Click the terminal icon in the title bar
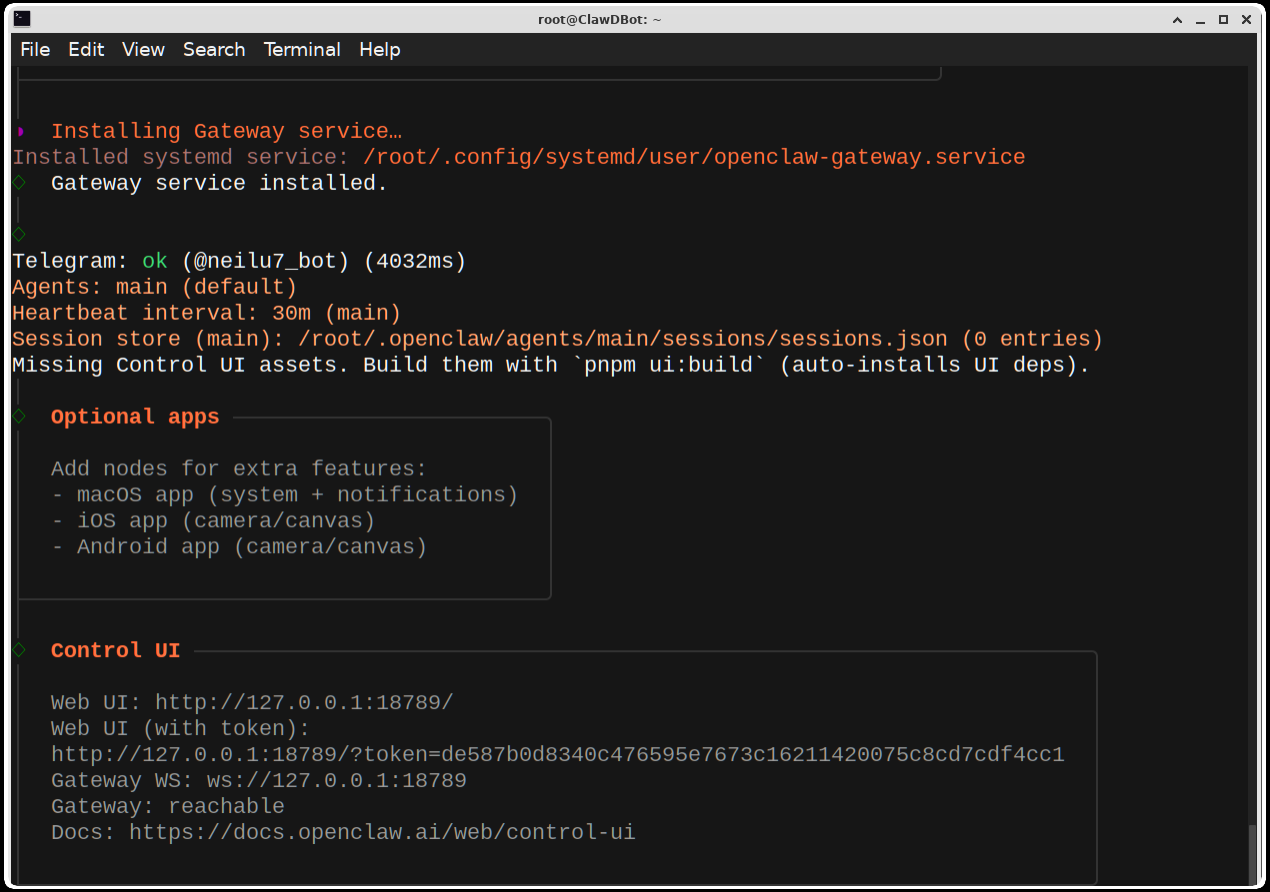 [22, 18]
